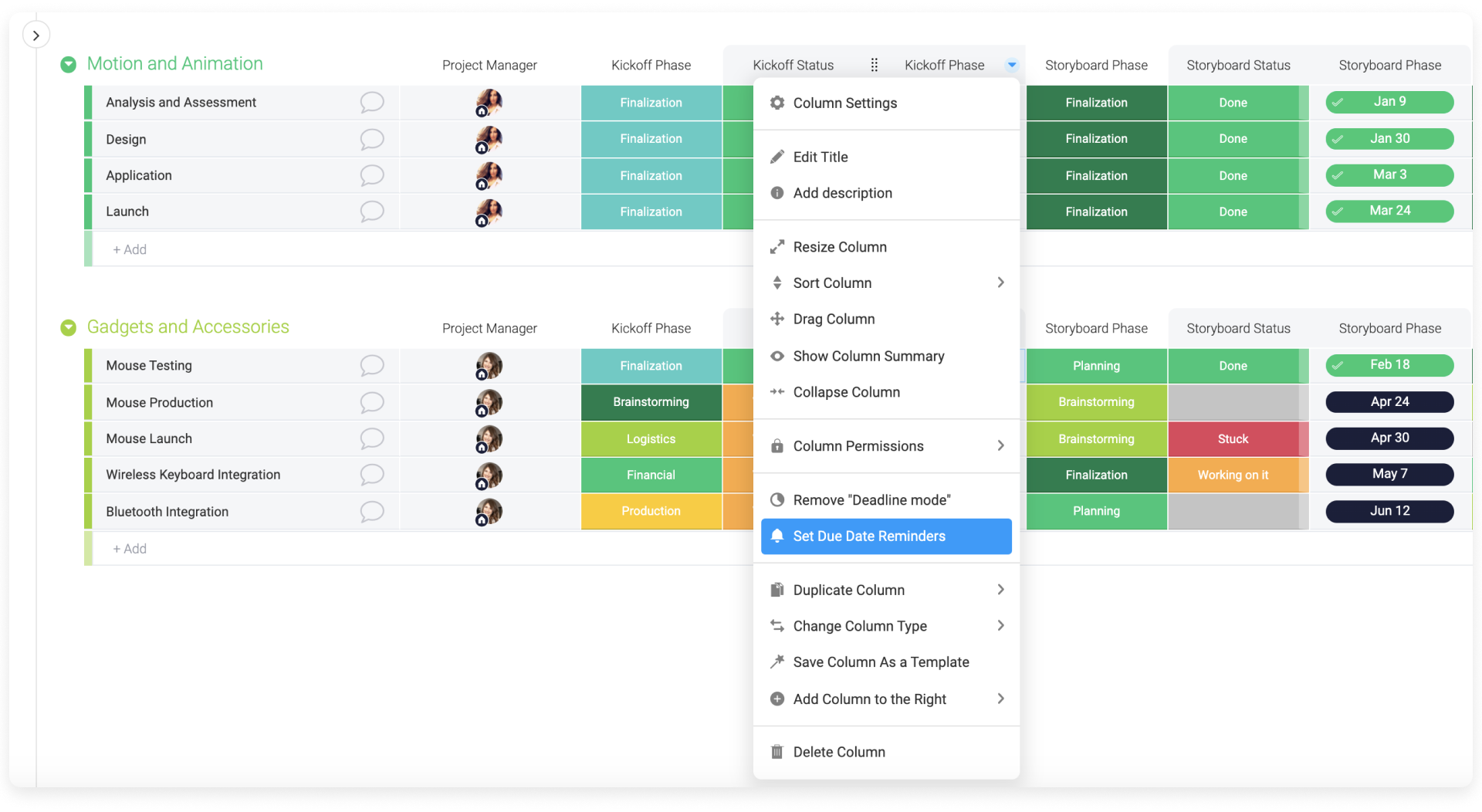Click project manager avatar for Design row
This screenshot has height=812, width=1482.
point(489,139)
